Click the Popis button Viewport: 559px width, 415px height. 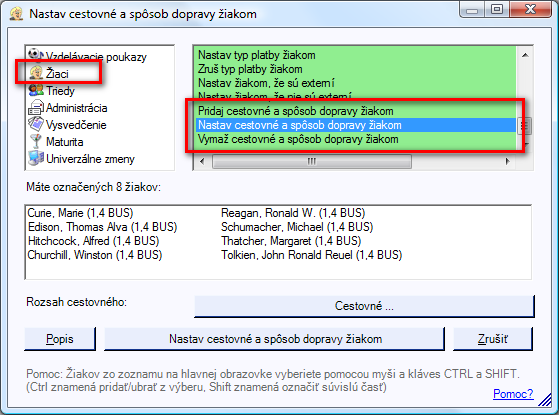(x=60, y=339)
